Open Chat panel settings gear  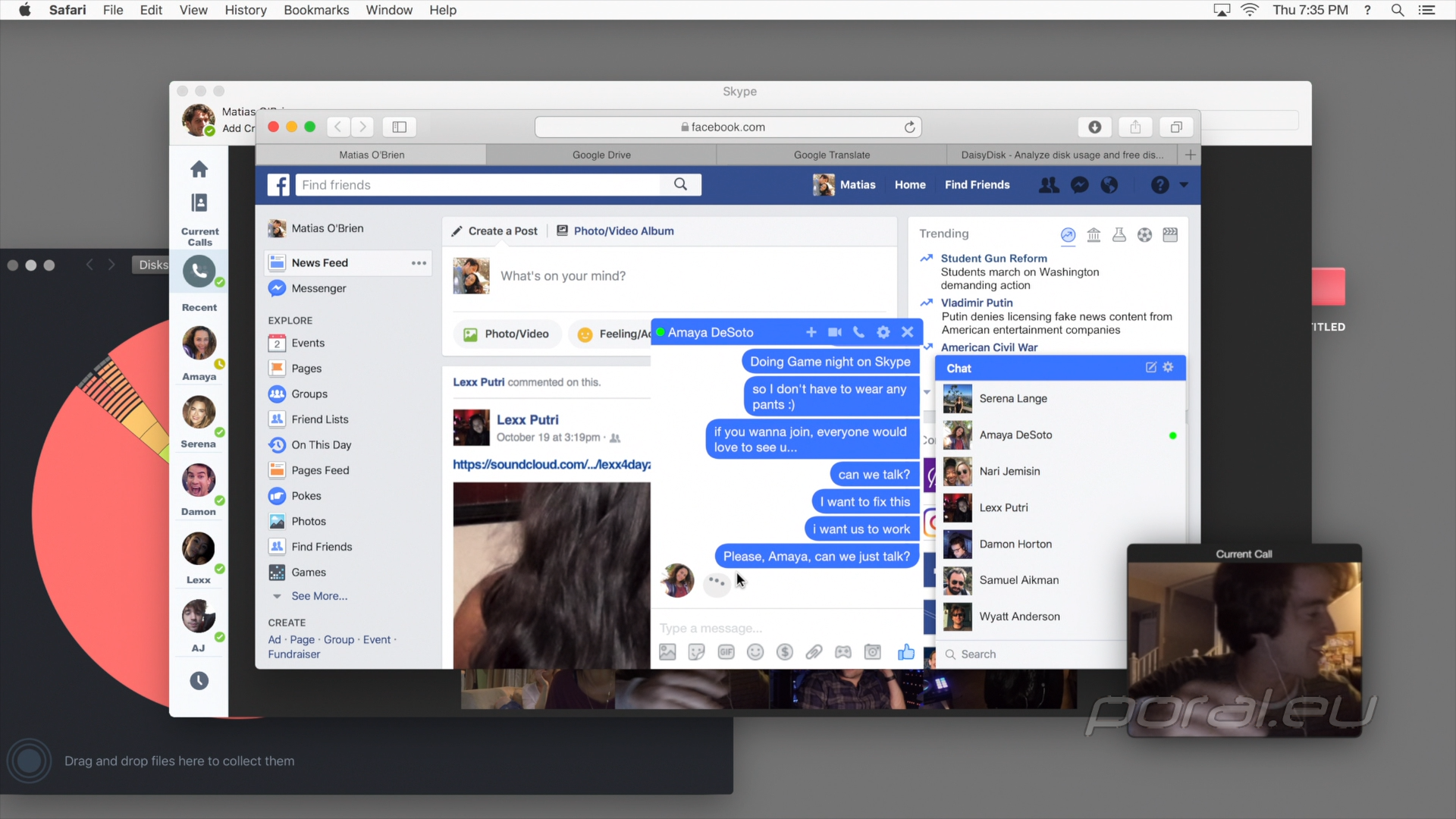tap(1168, 367)
